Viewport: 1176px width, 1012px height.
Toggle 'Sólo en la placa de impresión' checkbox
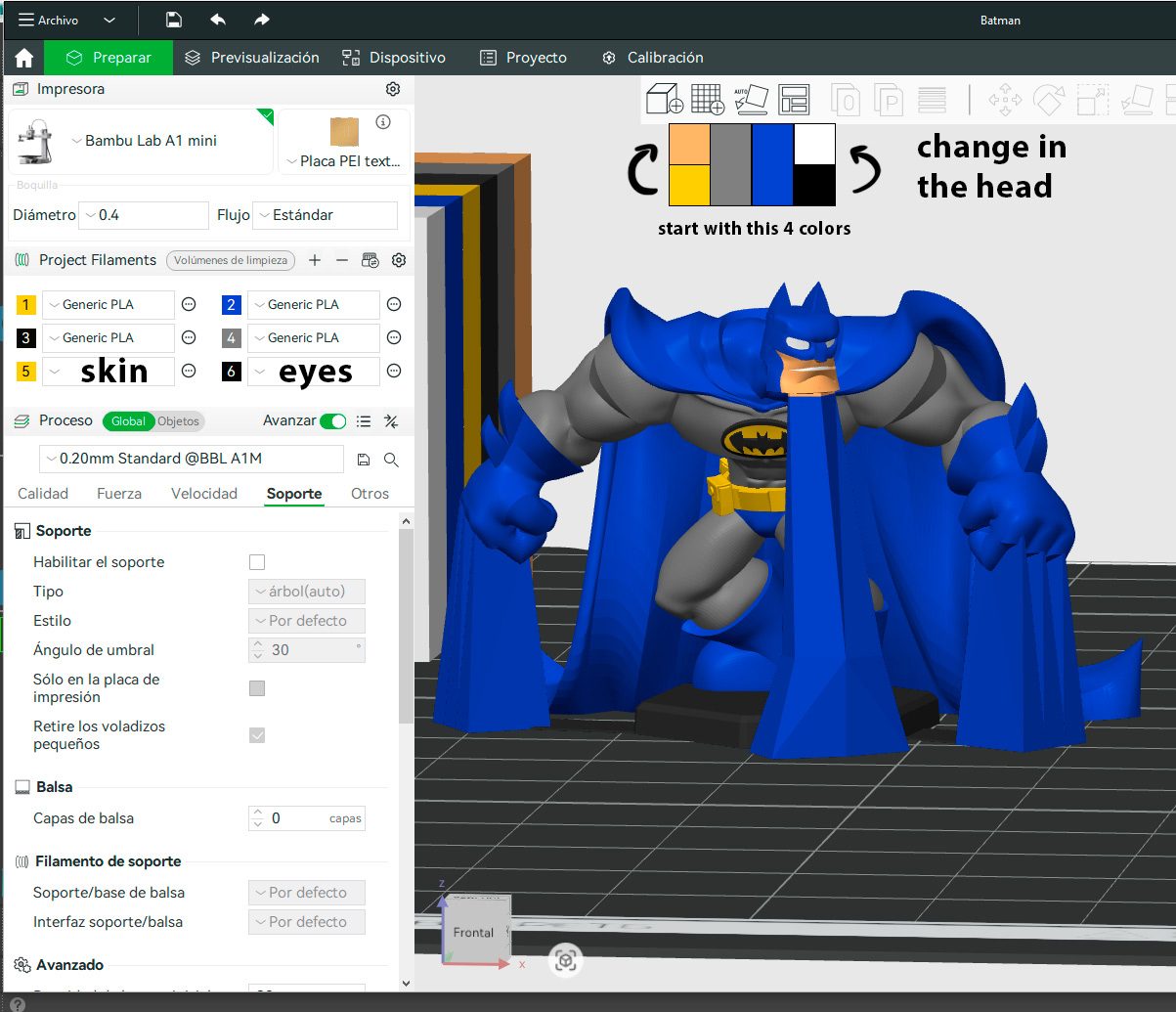257,688
